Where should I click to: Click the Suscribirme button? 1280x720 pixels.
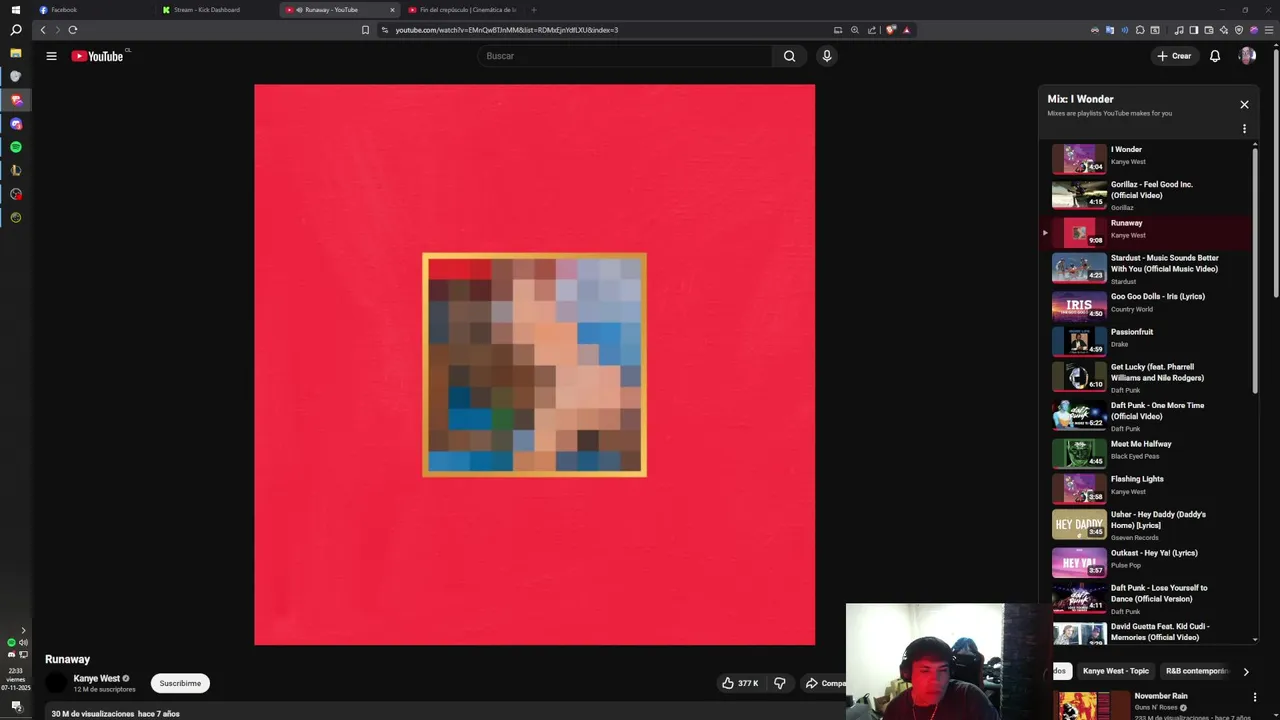click(x=180, y=683)
